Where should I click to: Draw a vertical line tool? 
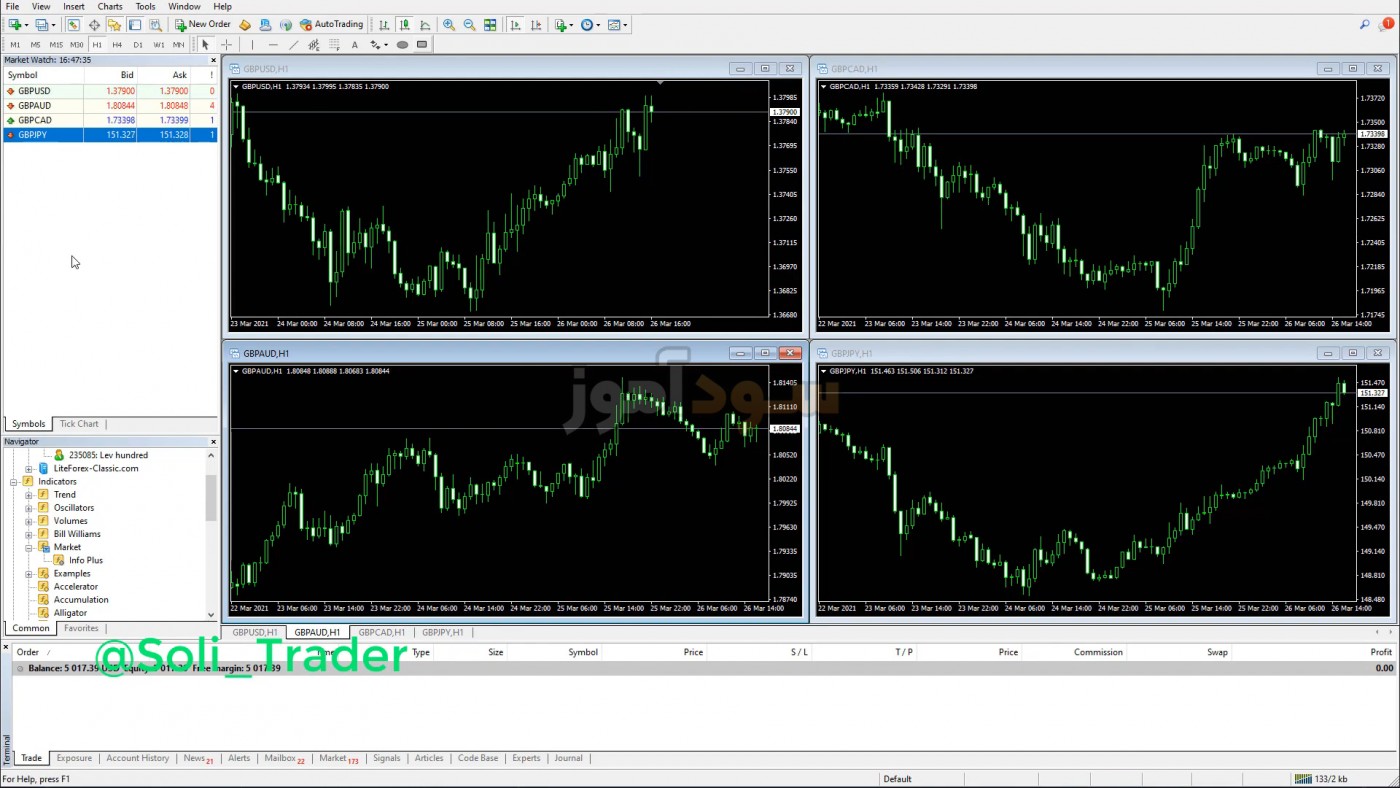(x=252, y=45)
